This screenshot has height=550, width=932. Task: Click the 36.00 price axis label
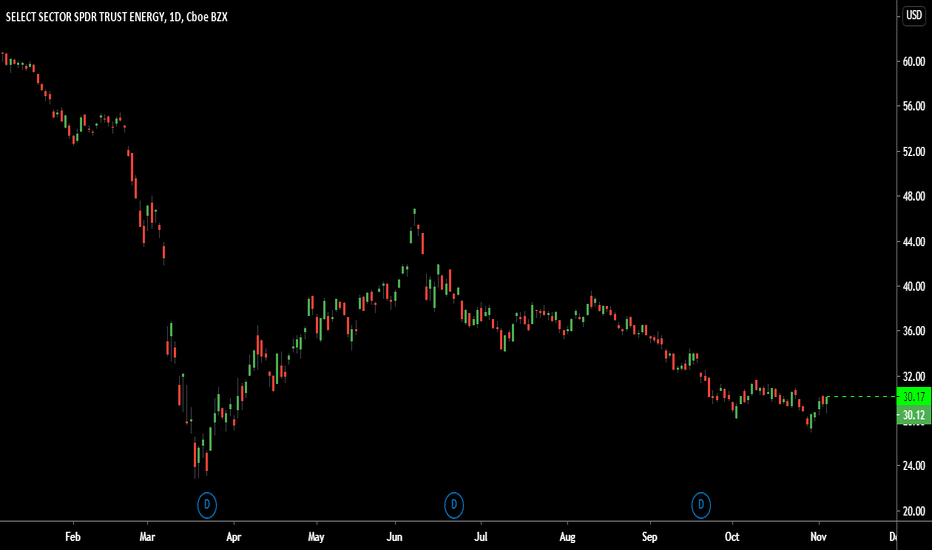pos(914,331)
